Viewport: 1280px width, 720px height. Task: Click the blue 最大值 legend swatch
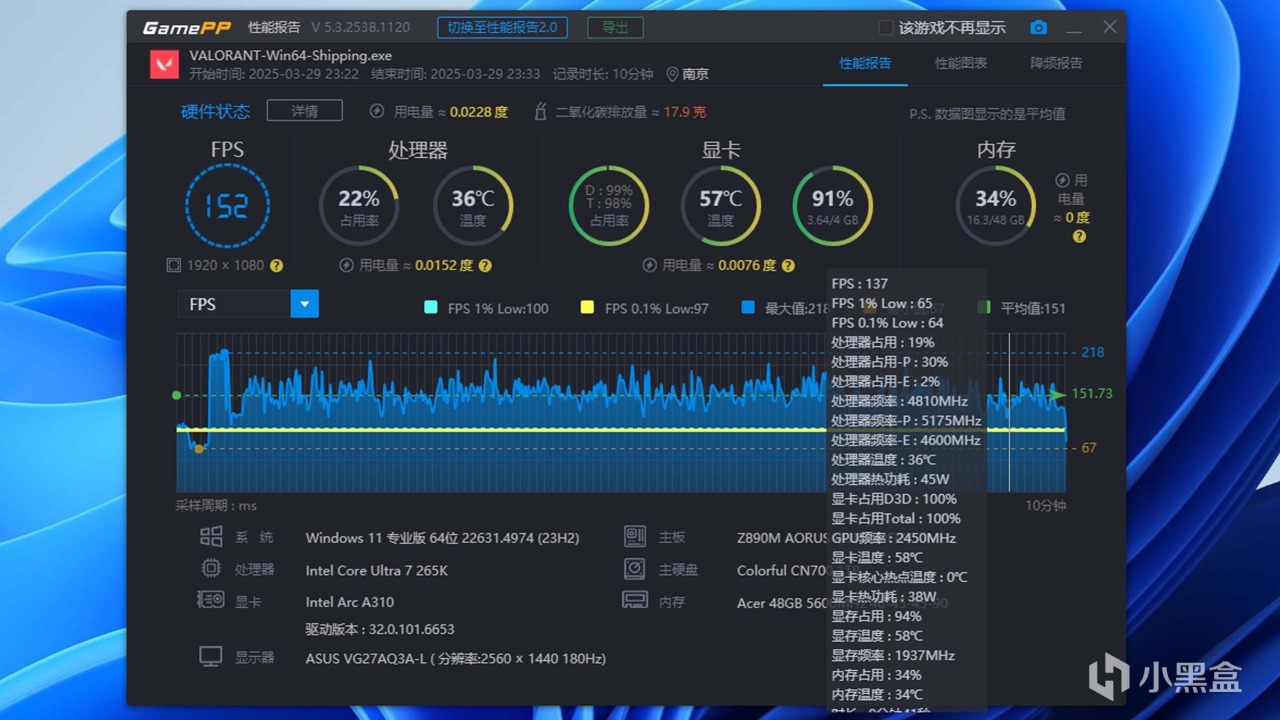748,308
